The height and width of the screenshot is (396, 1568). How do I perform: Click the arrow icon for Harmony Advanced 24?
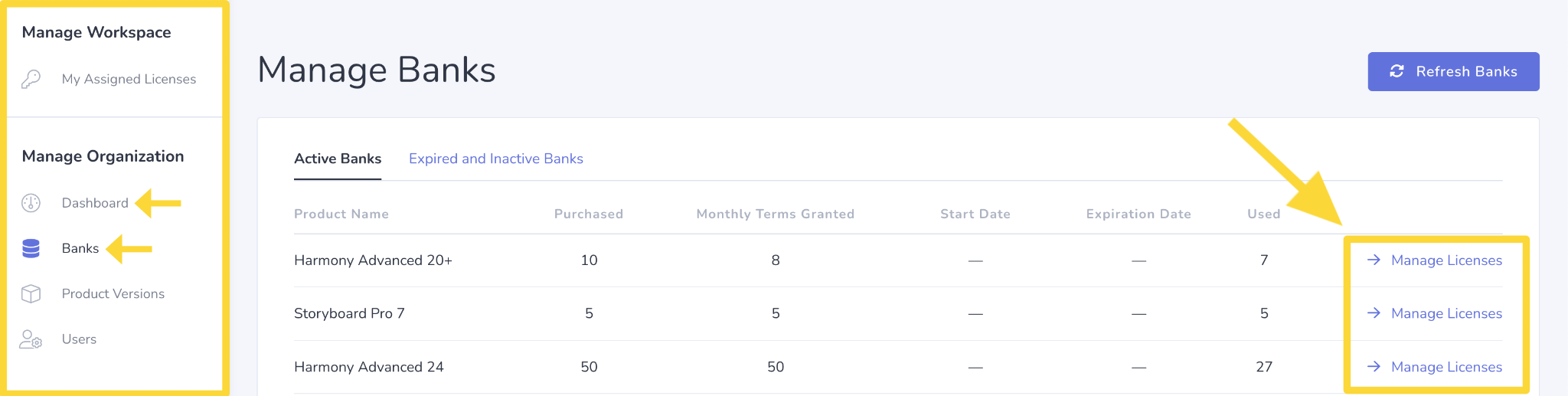click(1374, 367)
